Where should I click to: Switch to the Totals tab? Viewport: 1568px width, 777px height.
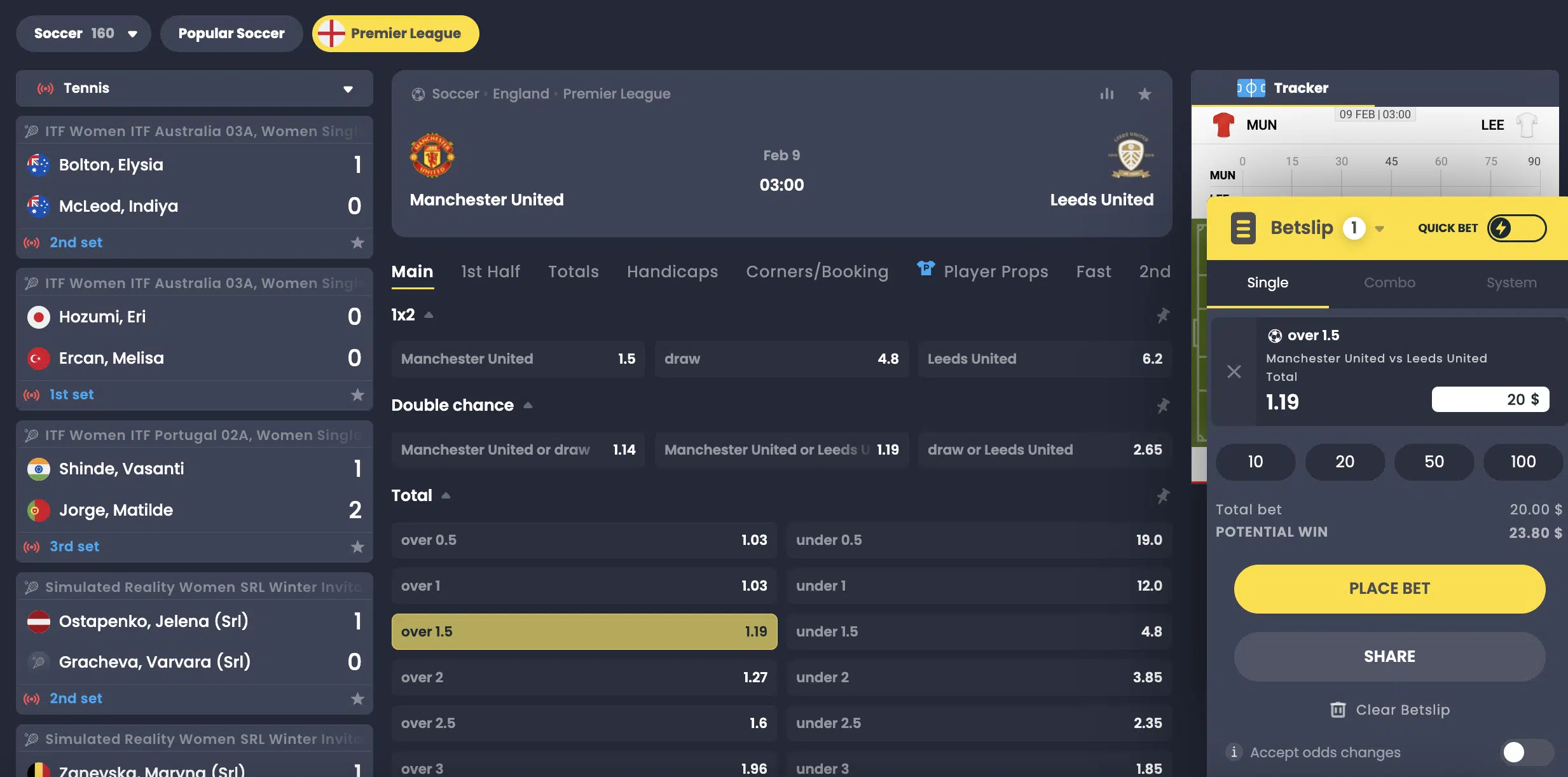(573, 272)
